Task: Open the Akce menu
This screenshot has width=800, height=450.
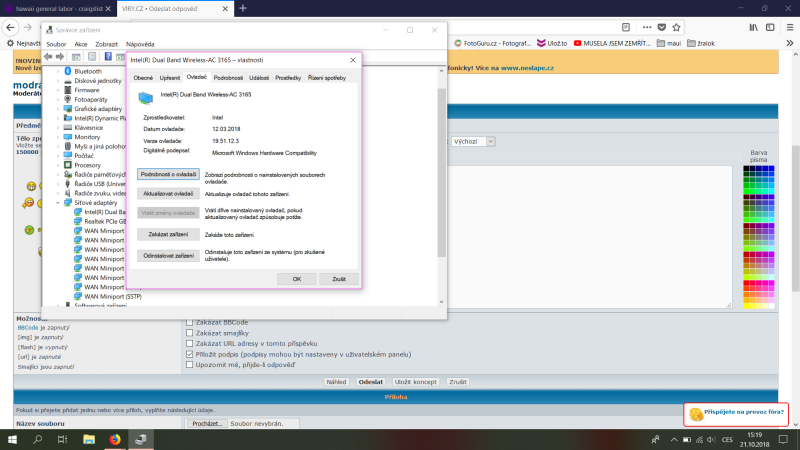Action: pos(81,44)
